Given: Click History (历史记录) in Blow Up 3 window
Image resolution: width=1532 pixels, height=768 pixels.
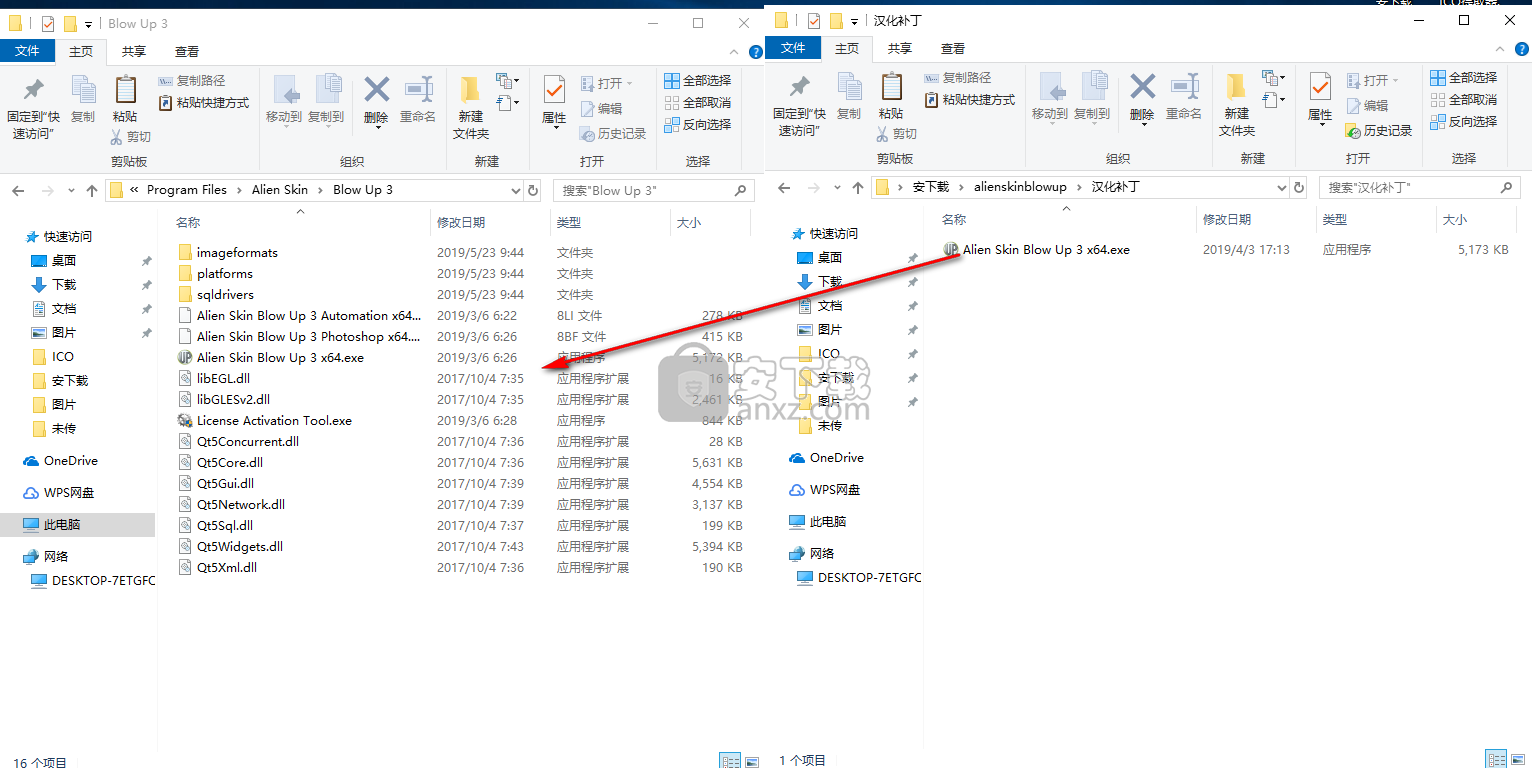Looking at the screenshot, I should [612, 133].
